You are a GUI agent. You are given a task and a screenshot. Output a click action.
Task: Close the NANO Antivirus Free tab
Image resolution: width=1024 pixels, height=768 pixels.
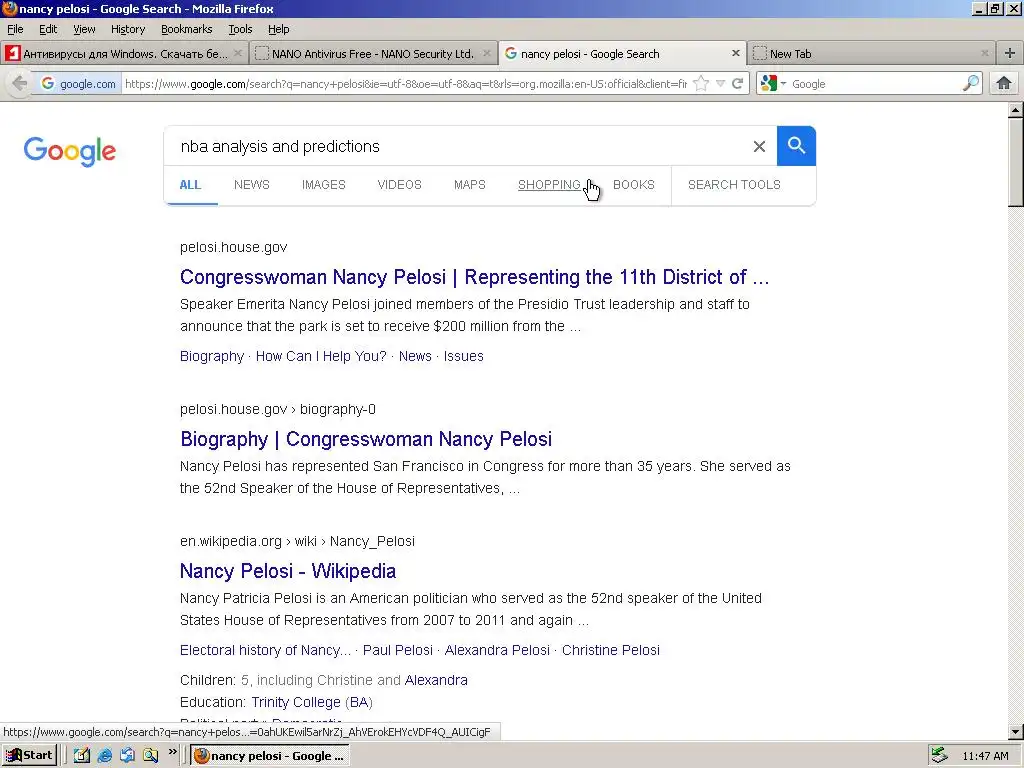pos(487,54)
